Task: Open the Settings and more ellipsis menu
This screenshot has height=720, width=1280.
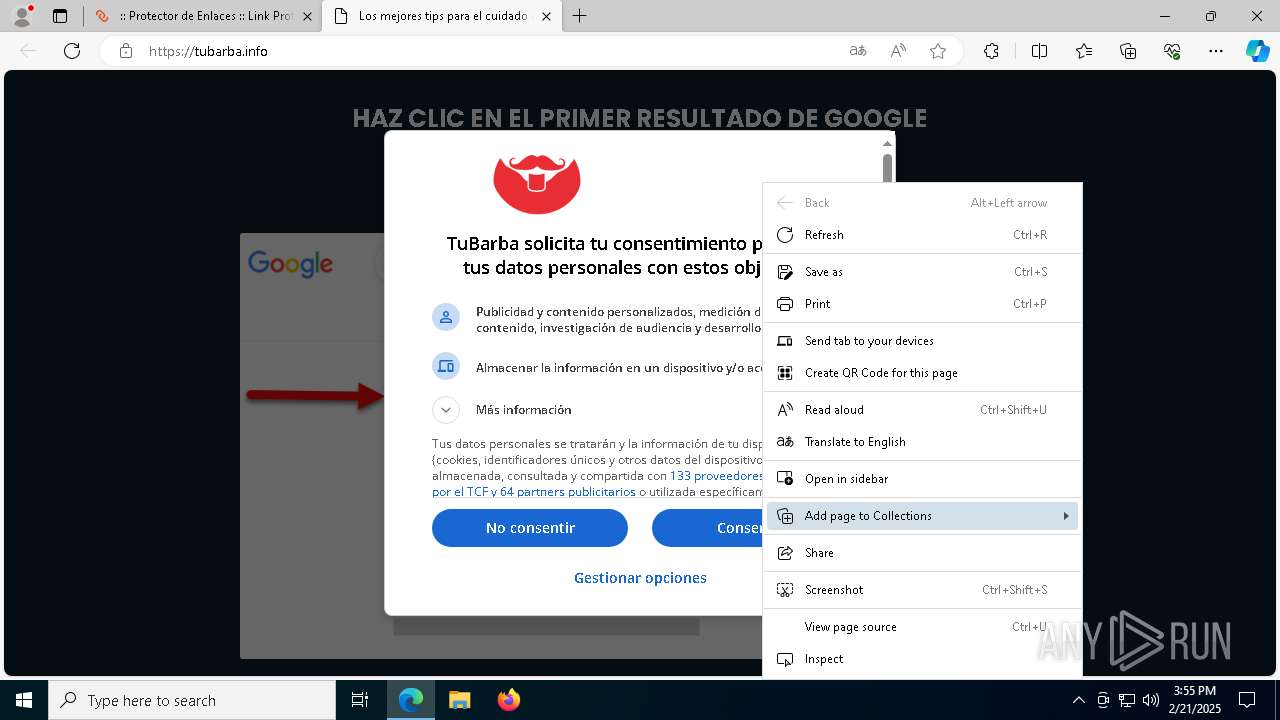Action: tap(1216, 51)
